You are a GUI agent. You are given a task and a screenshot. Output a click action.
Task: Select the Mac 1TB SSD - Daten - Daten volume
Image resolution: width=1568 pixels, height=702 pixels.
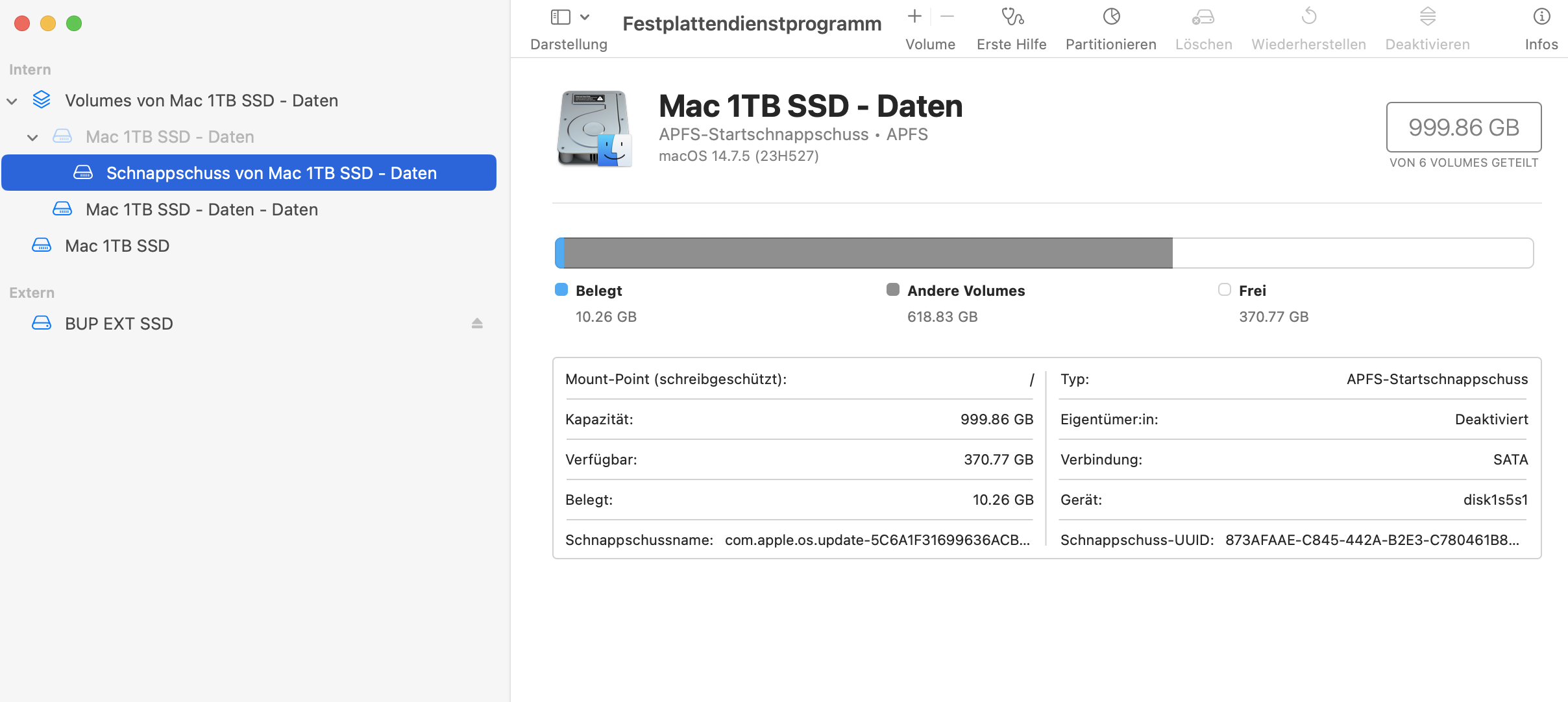tap(201, 210)
